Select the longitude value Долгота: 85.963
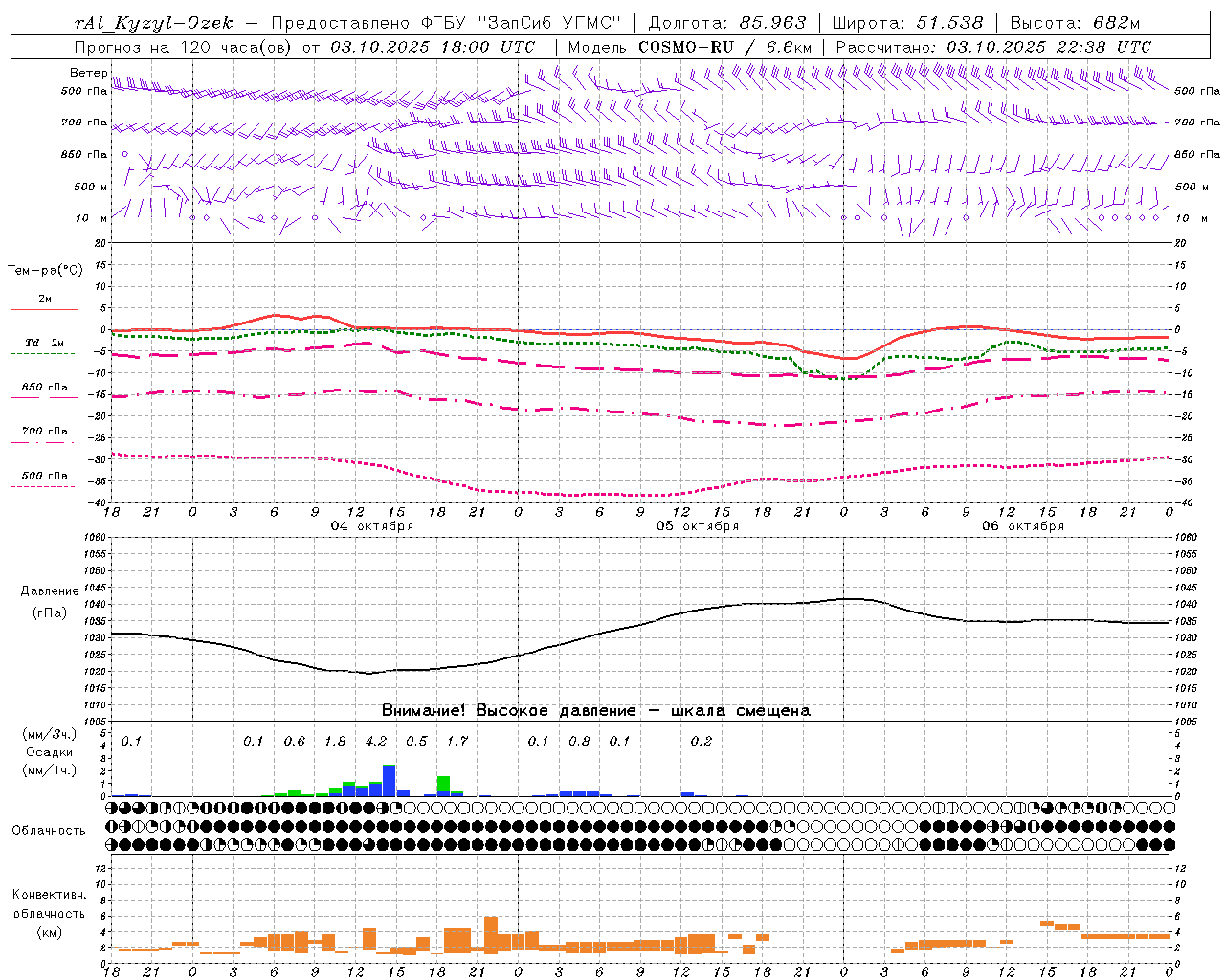Screen dimensions: 1225x980 727,23
